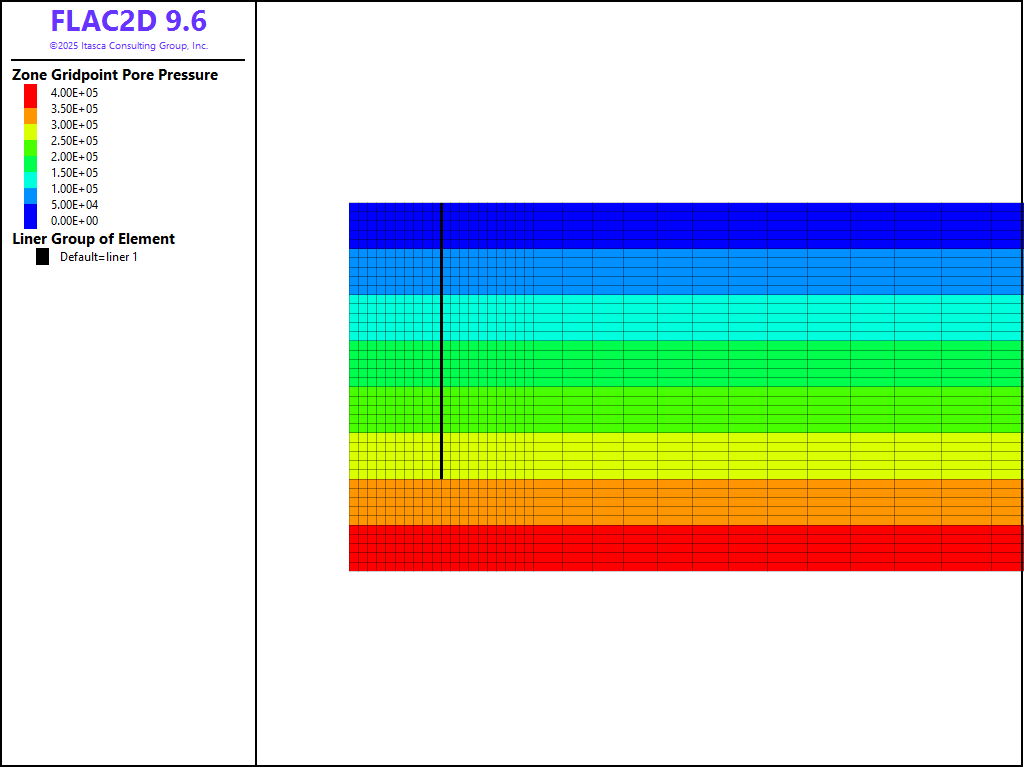1024x768 pixels.
Task: Select the yellow contour band in the model
Action: click(686, 456)
